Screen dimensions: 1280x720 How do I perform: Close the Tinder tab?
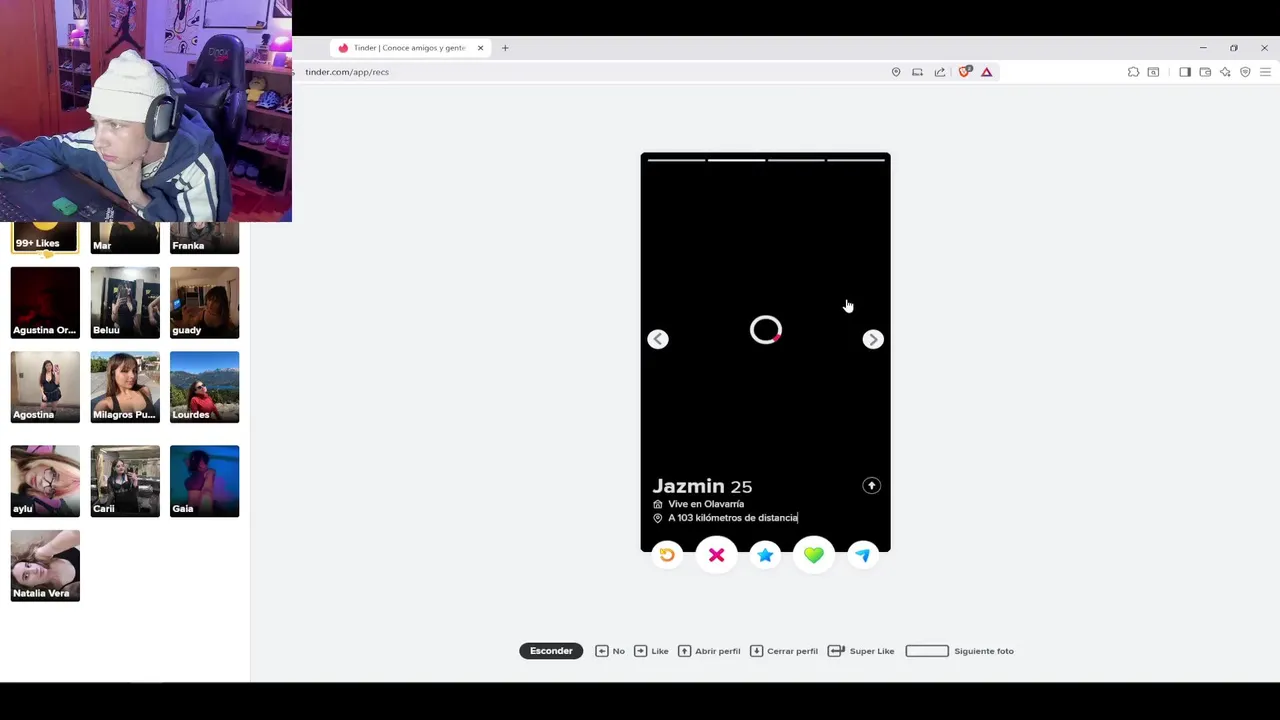point(480,48)
